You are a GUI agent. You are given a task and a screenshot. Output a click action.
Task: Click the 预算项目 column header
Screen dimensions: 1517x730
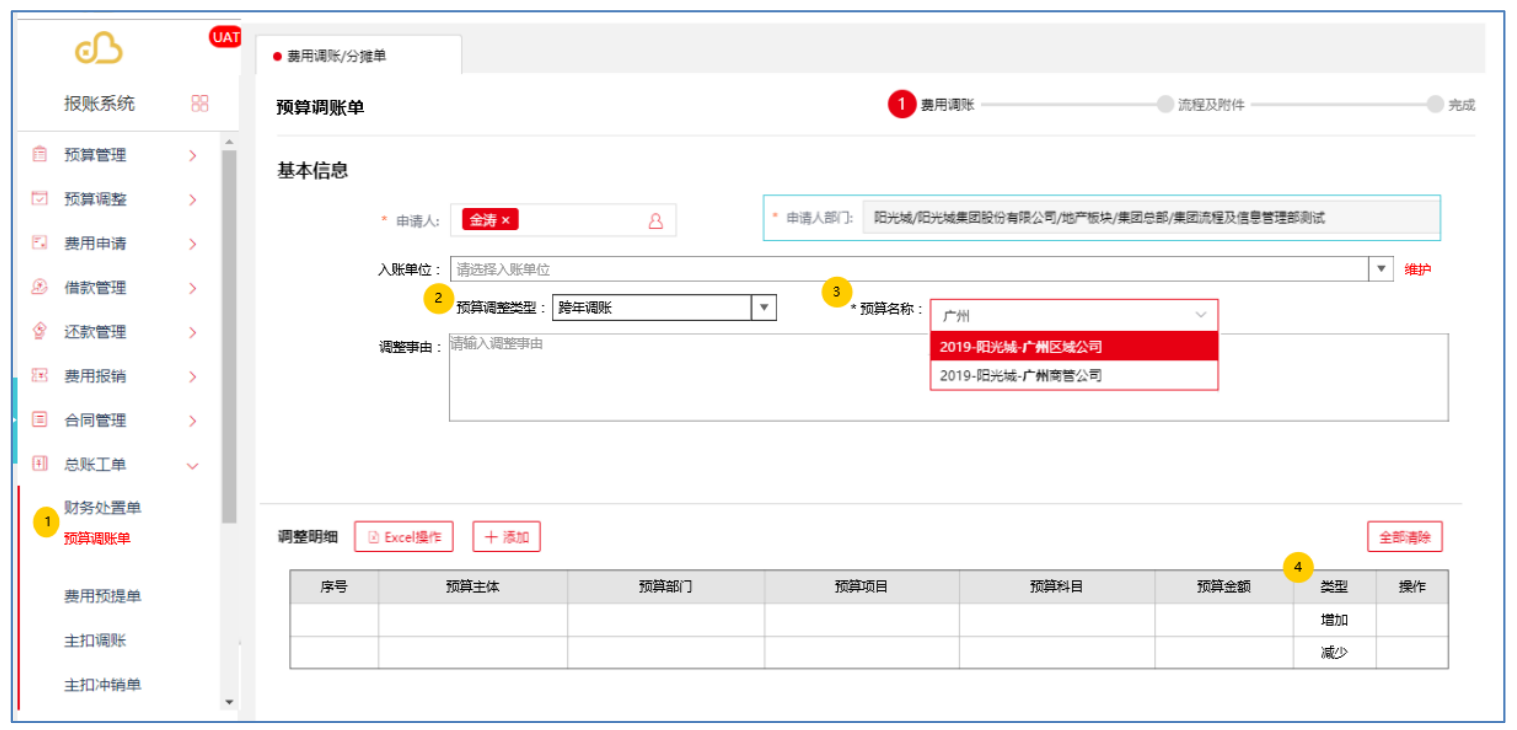pyautogui.click(x=862, y=587)
